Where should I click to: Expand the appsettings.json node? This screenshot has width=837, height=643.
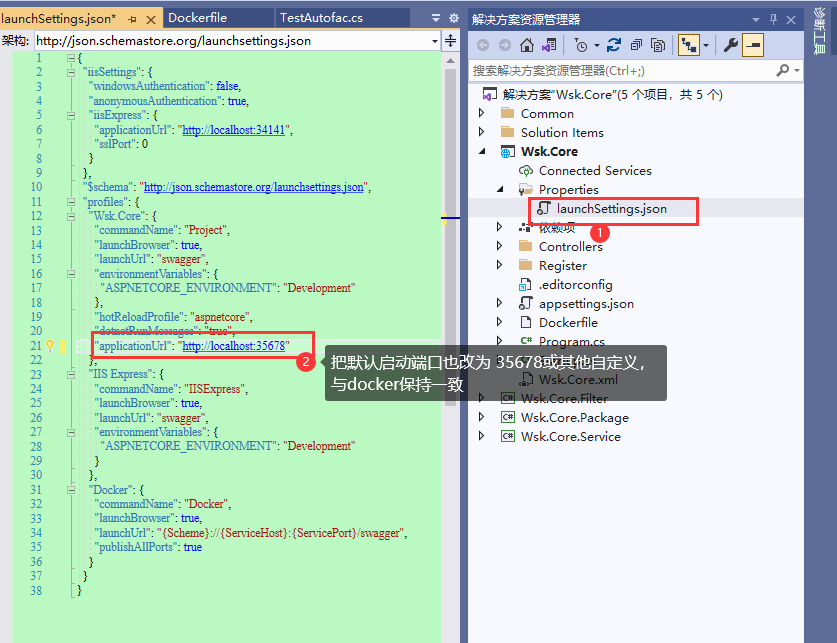click(500, 303)
